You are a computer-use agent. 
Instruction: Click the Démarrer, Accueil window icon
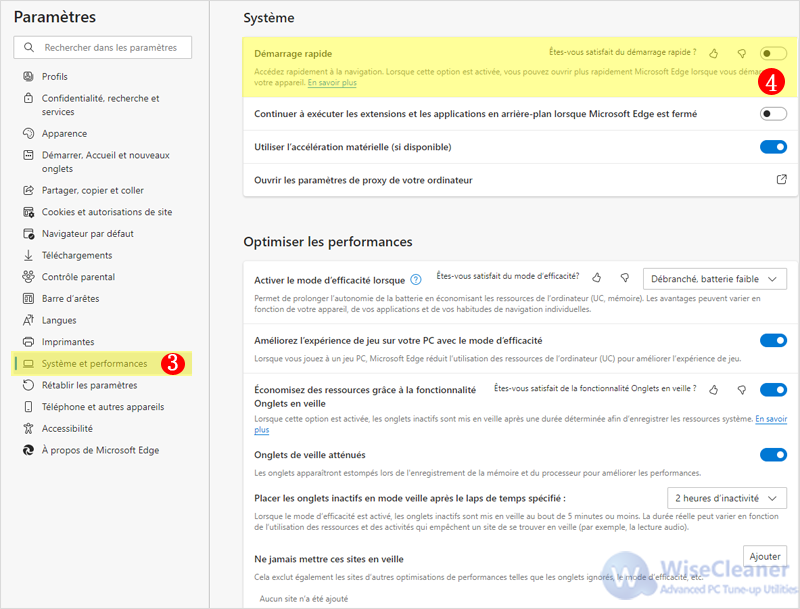pos(29,155)
